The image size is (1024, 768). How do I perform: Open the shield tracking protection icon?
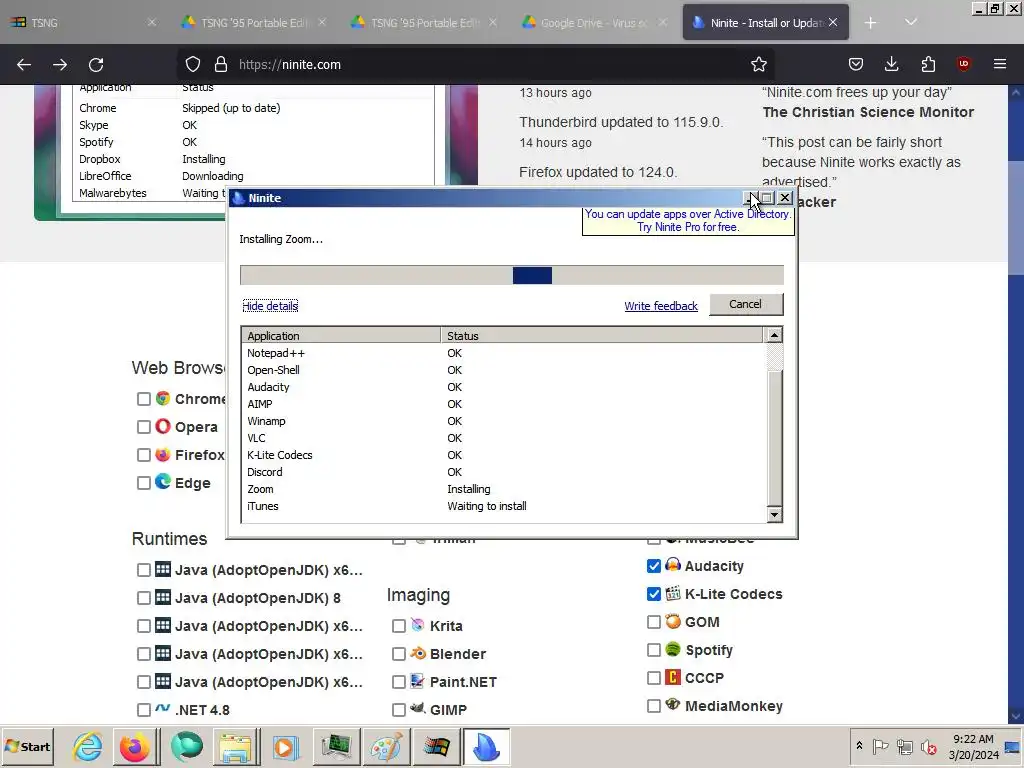[x=193, y=65]
